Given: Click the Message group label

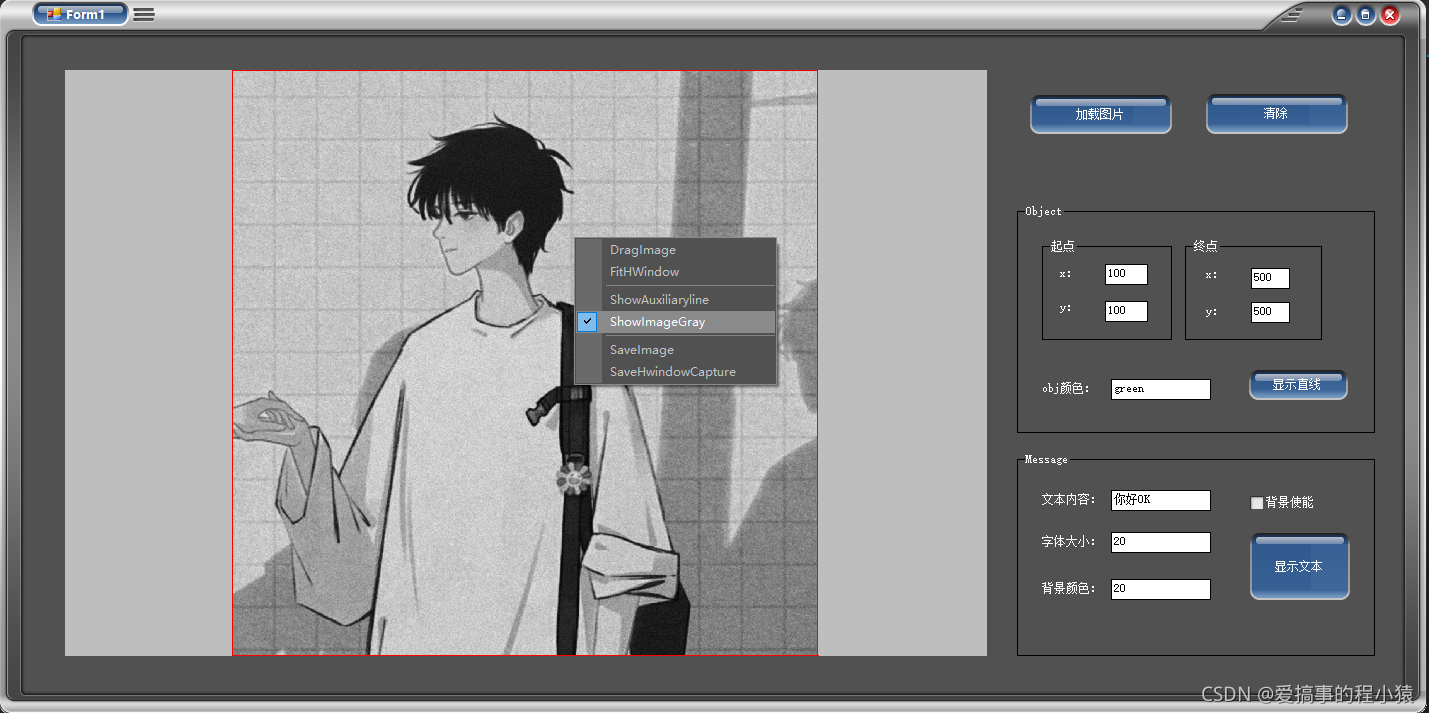Looking at the screenshot, I should pyautogui.click(x=1046, y=459).
